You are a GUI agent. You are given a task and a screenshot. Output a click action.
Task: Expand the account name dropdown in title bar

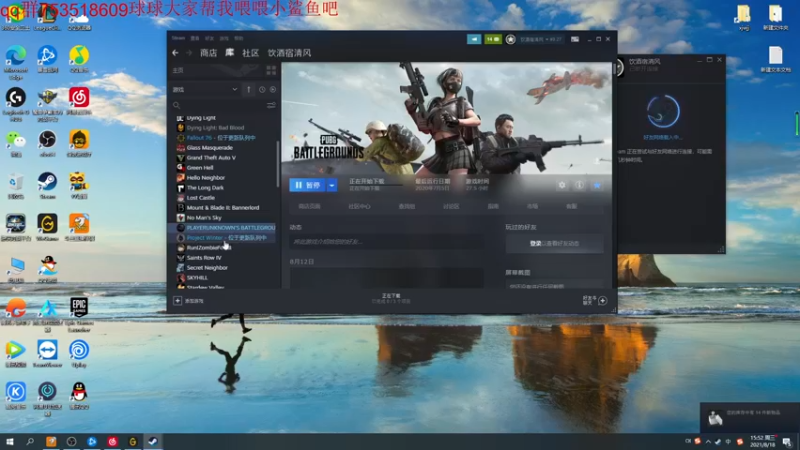coord(541,39)
